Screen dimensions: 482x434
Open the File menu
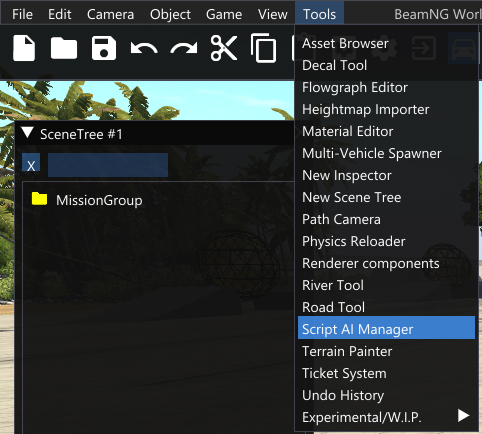pos(22,14)
